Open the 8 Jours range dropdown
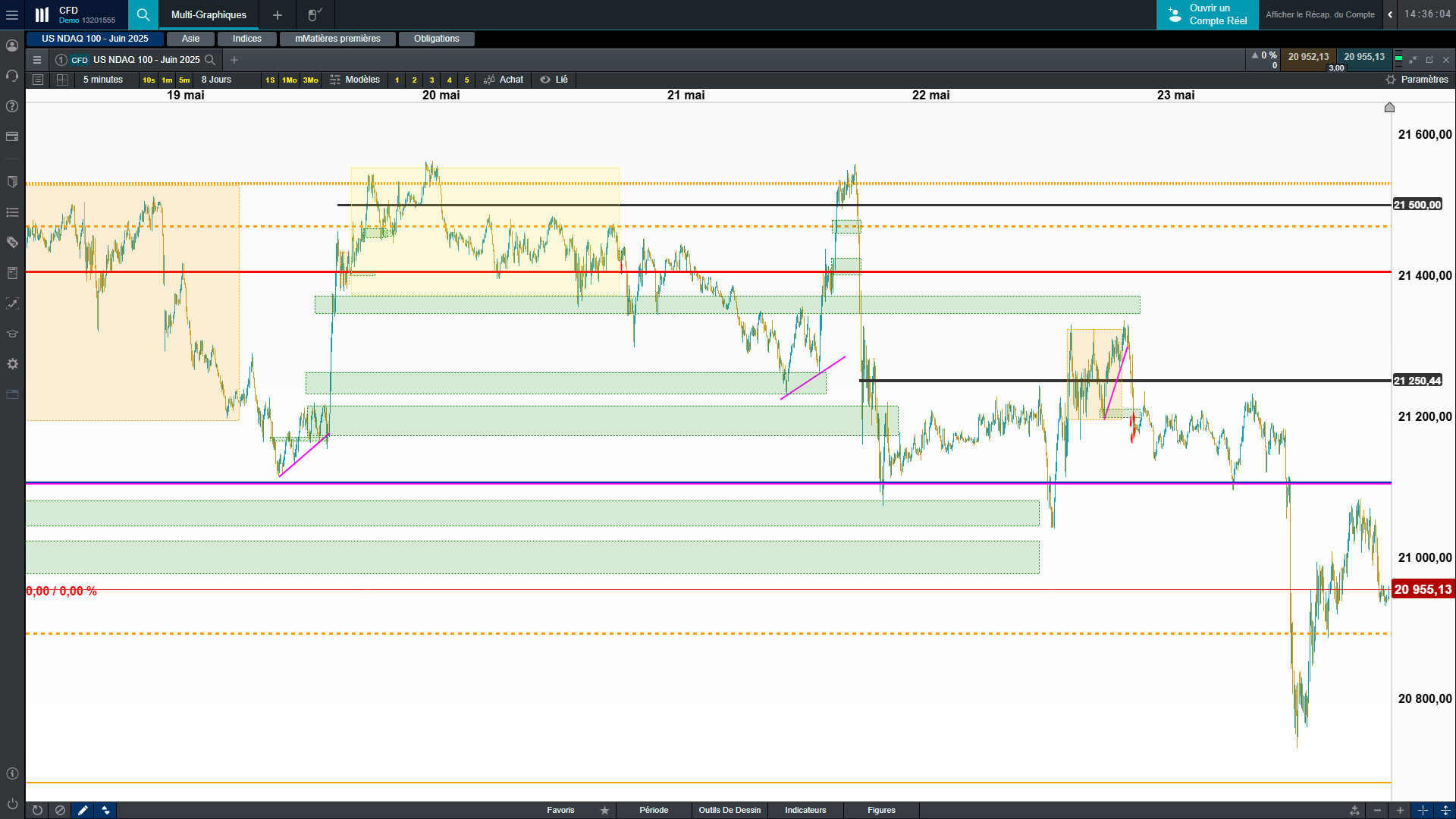 tap(216, 80)
